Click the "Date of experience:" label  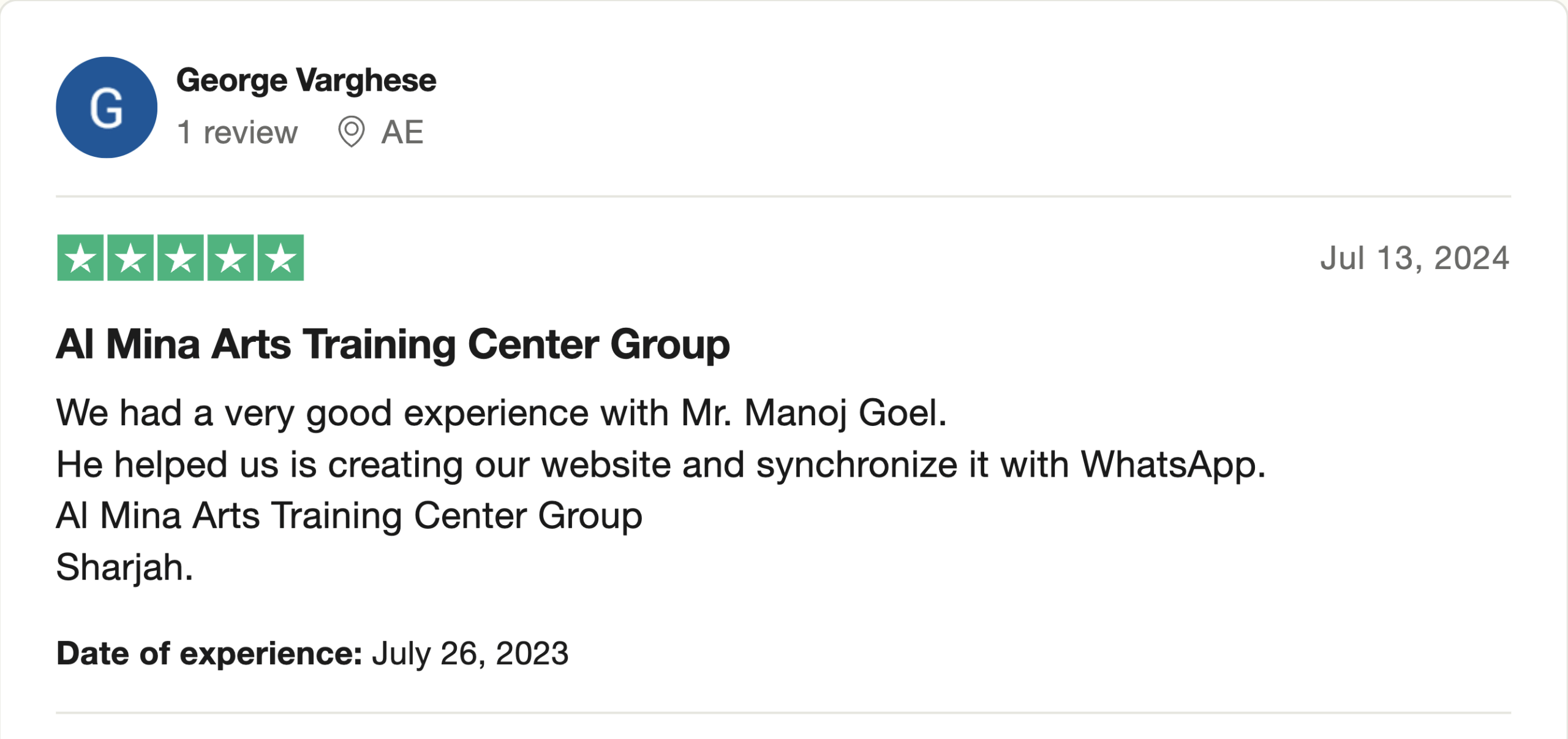tap(209, 653)
